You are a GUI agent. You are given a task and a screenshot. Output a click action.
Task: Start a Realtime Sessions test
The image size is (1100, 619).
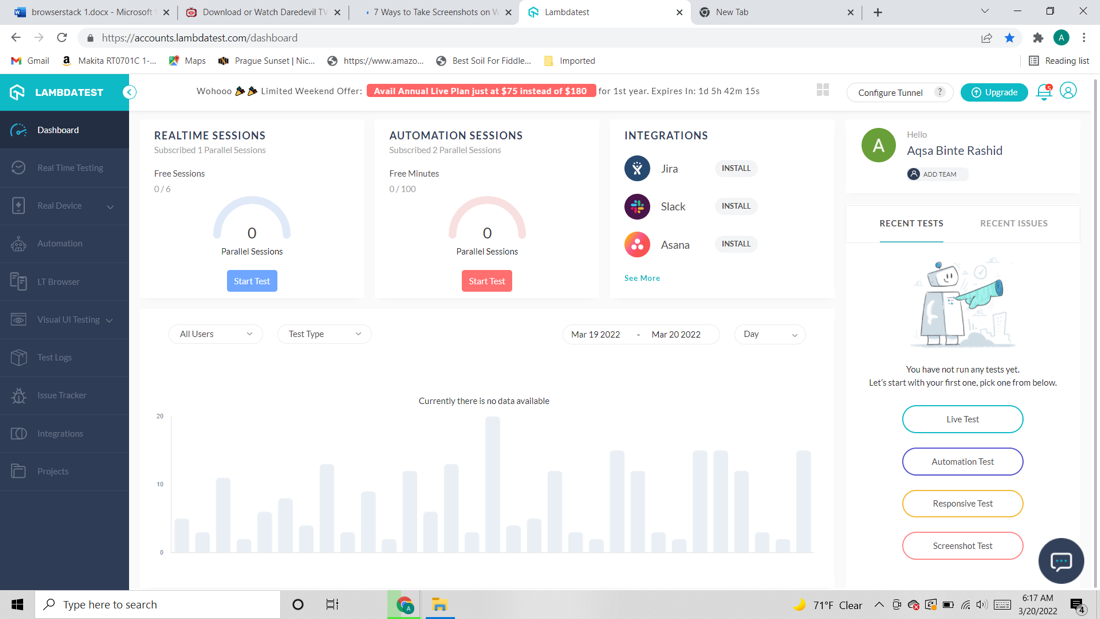coord(252,281)
